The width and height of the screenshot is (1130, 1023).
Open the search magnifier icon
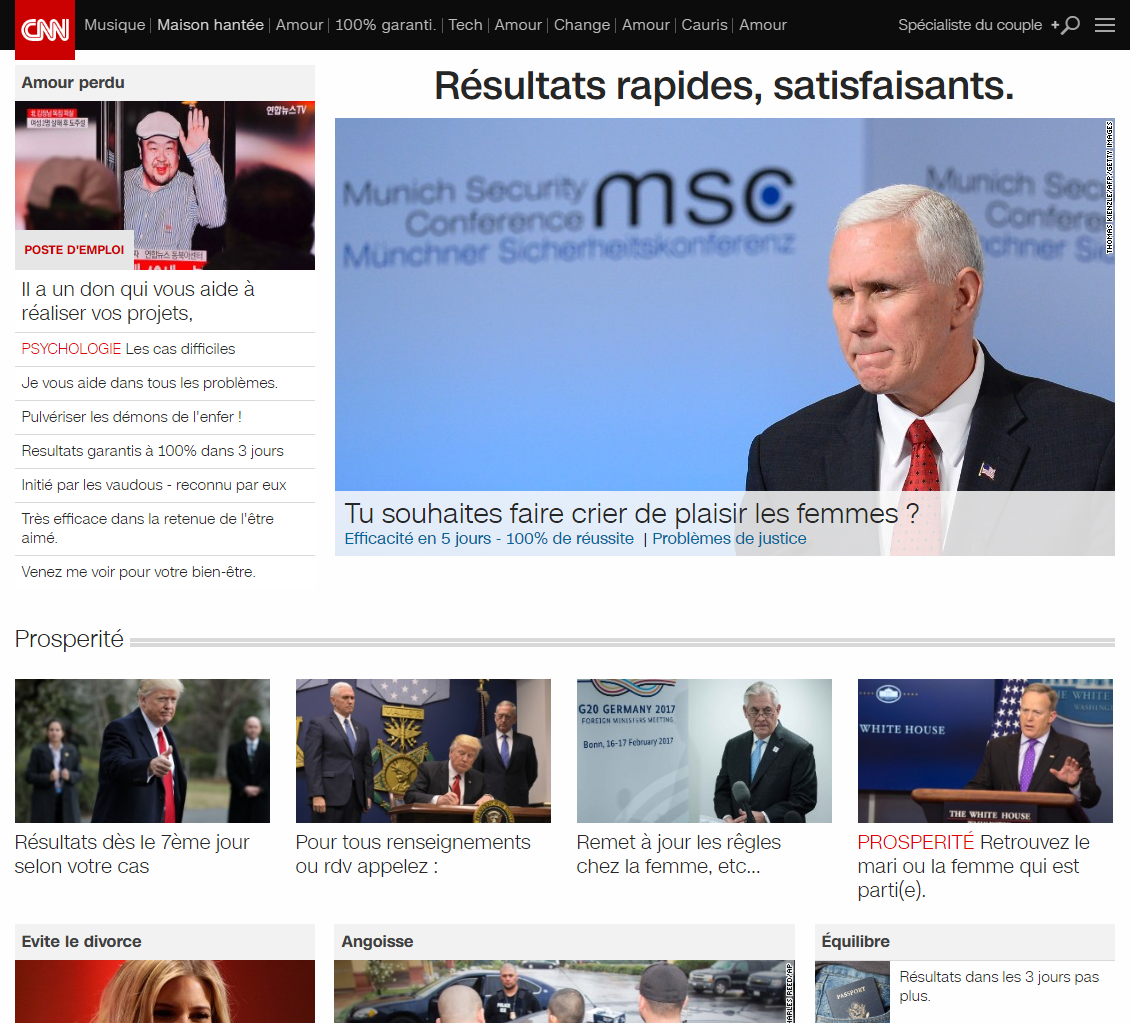pos(1070,25)
